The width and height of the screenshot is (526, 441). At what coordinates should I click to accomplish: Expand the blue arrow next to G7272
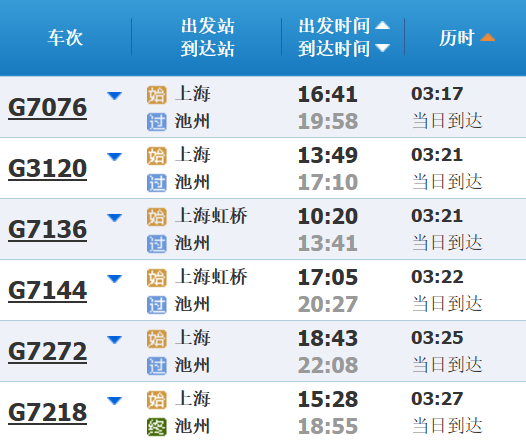coord(114,340)
